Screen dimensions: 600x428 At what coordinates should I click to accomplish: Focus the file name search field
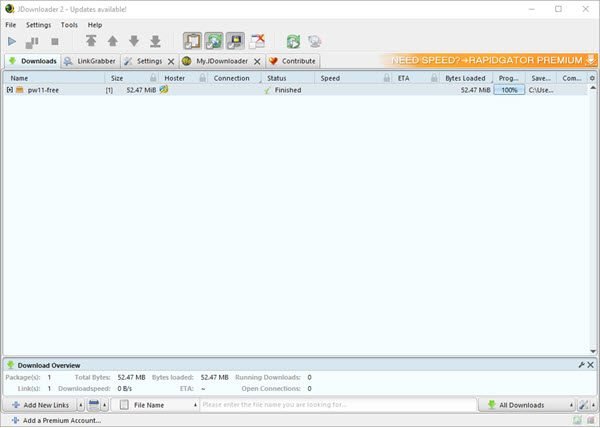click(x=338, y=405)
